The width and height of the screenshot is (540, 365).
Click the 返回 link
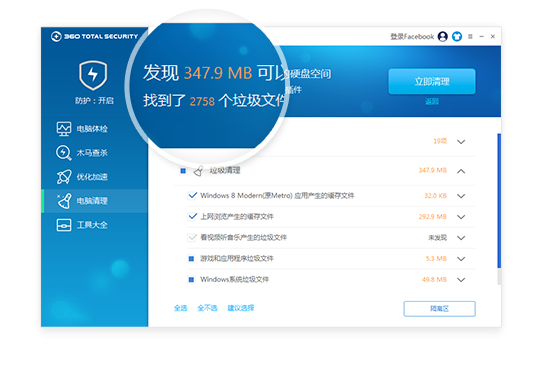432,102
